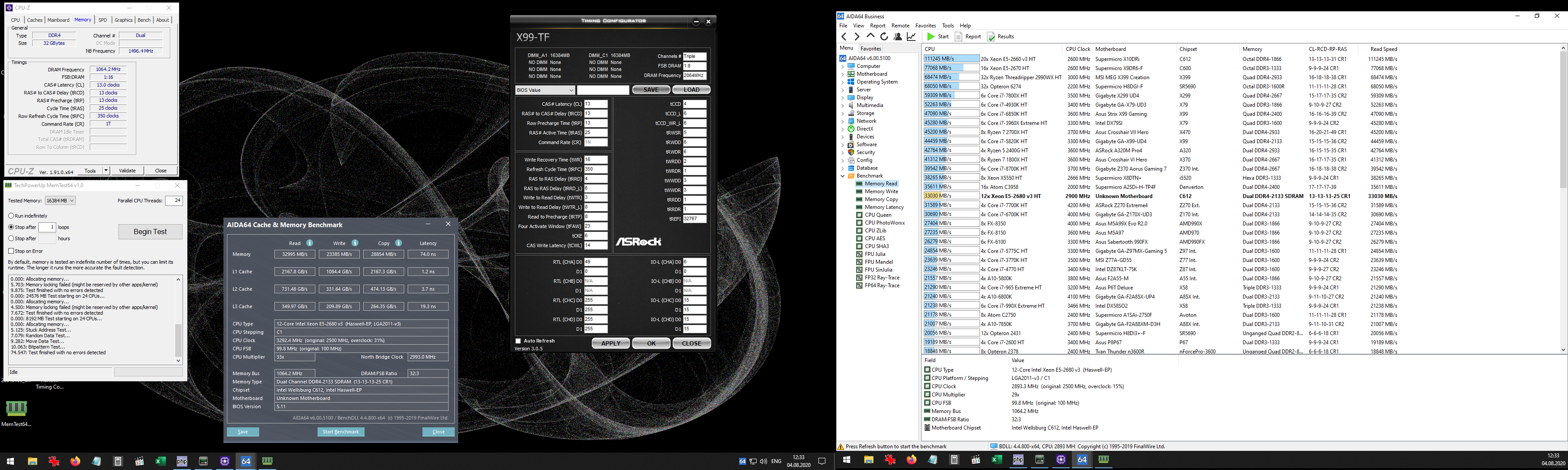Viewport: 1568px width, 470px height.
Task: Open the Tested Memory size dropdown
Action: [x=60, y=201]
